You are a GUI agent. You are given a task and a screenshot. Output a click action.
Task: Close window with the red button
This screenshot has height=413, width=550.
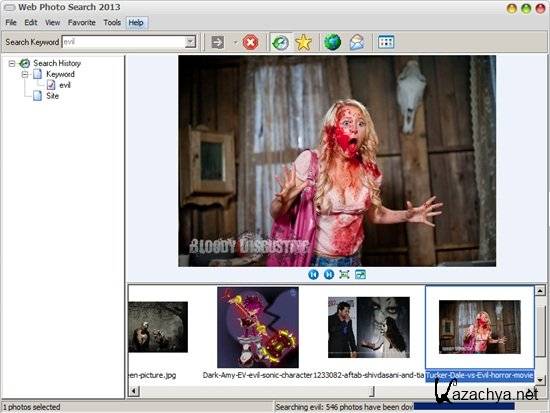[x=540, y=8]
